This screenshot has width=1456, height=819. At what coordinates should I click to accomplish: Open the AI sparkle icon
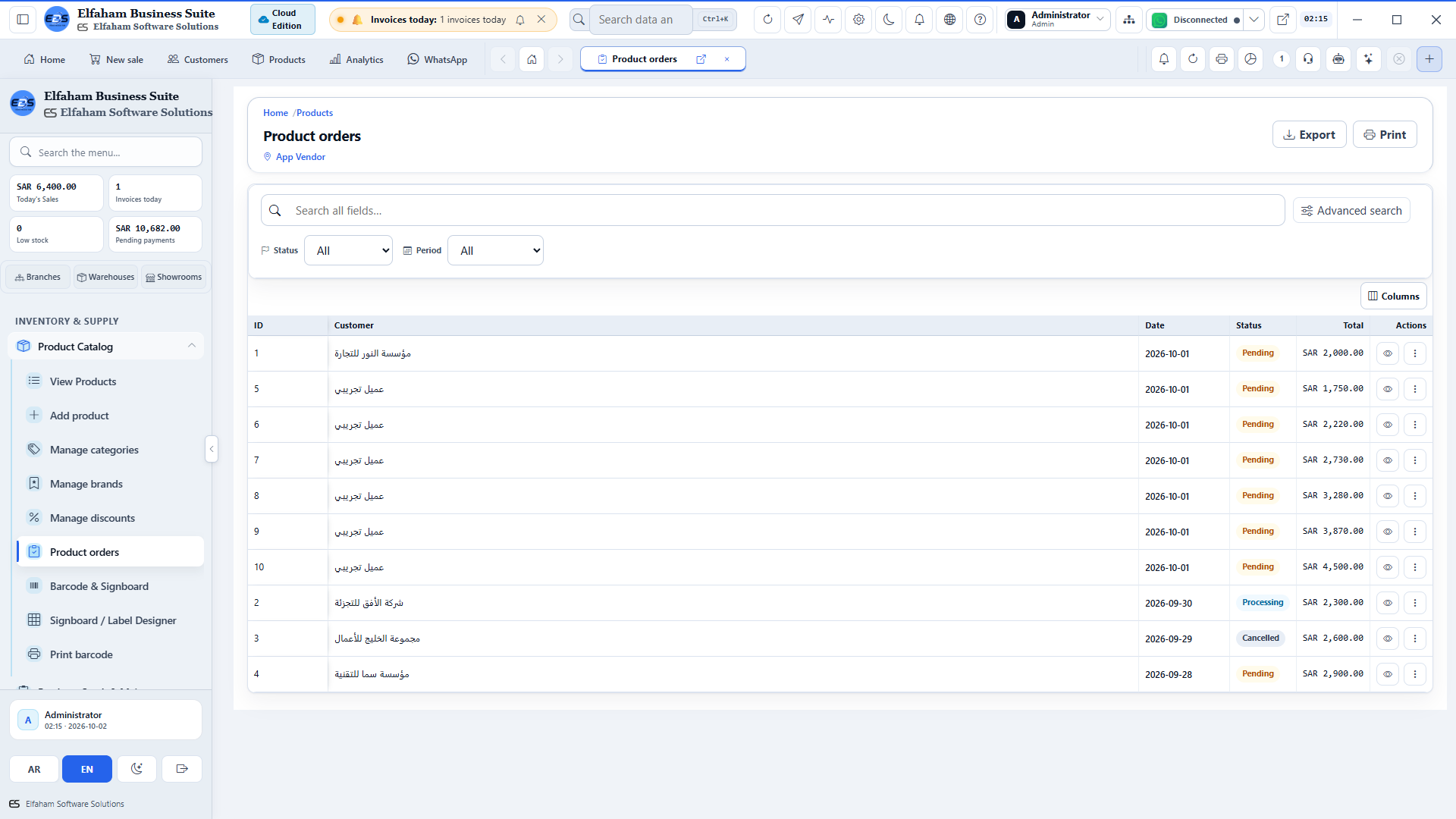[1368, 59]
